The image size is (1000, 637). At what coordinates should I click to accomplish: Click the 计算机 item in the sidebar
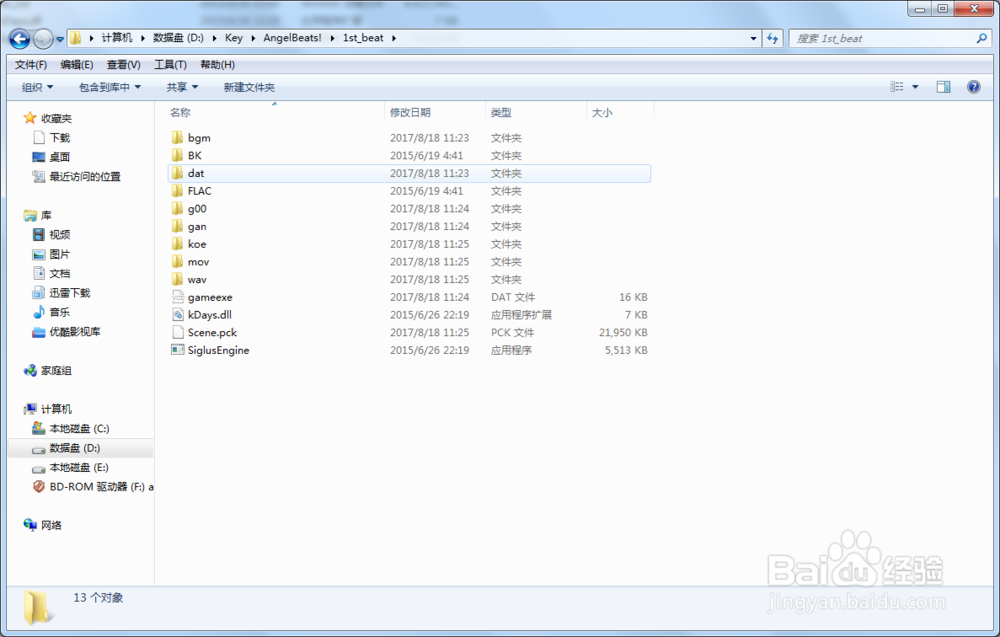(48, 409)
